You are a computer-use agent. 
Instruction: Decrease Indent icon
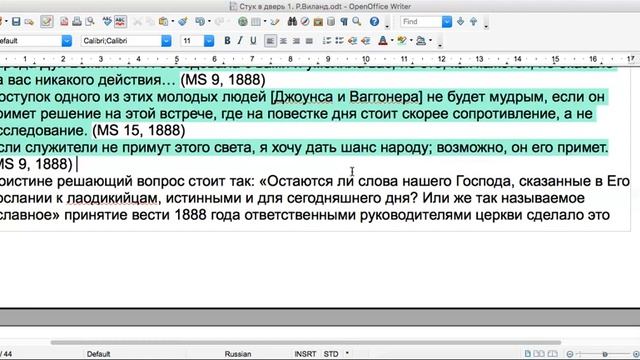click(x=353, y=41)
